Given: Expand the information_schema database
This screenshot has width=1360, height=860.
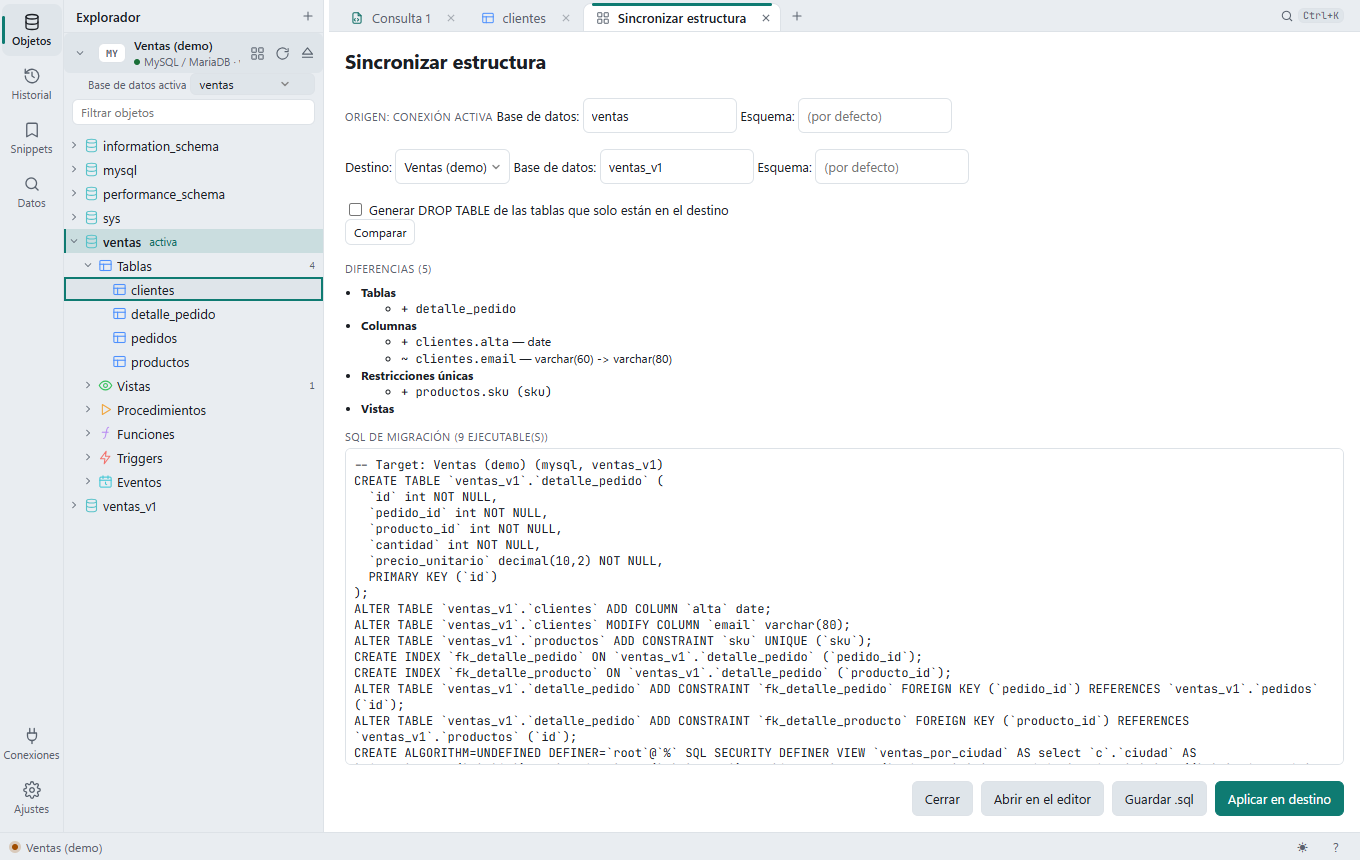Looking at the screenshot, I should [x=74, y=146].
